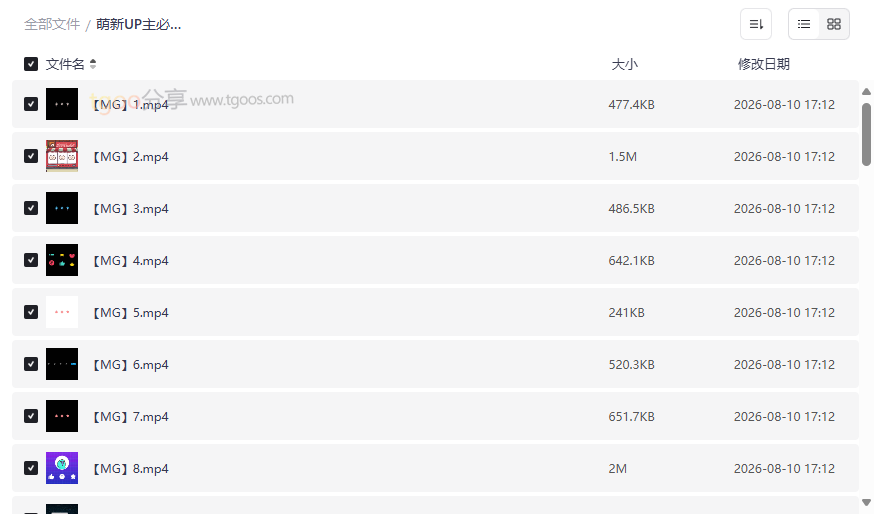Open the 【MG】2.mp4 video thumbnail

pyautogui.click(x=62, y=156)
